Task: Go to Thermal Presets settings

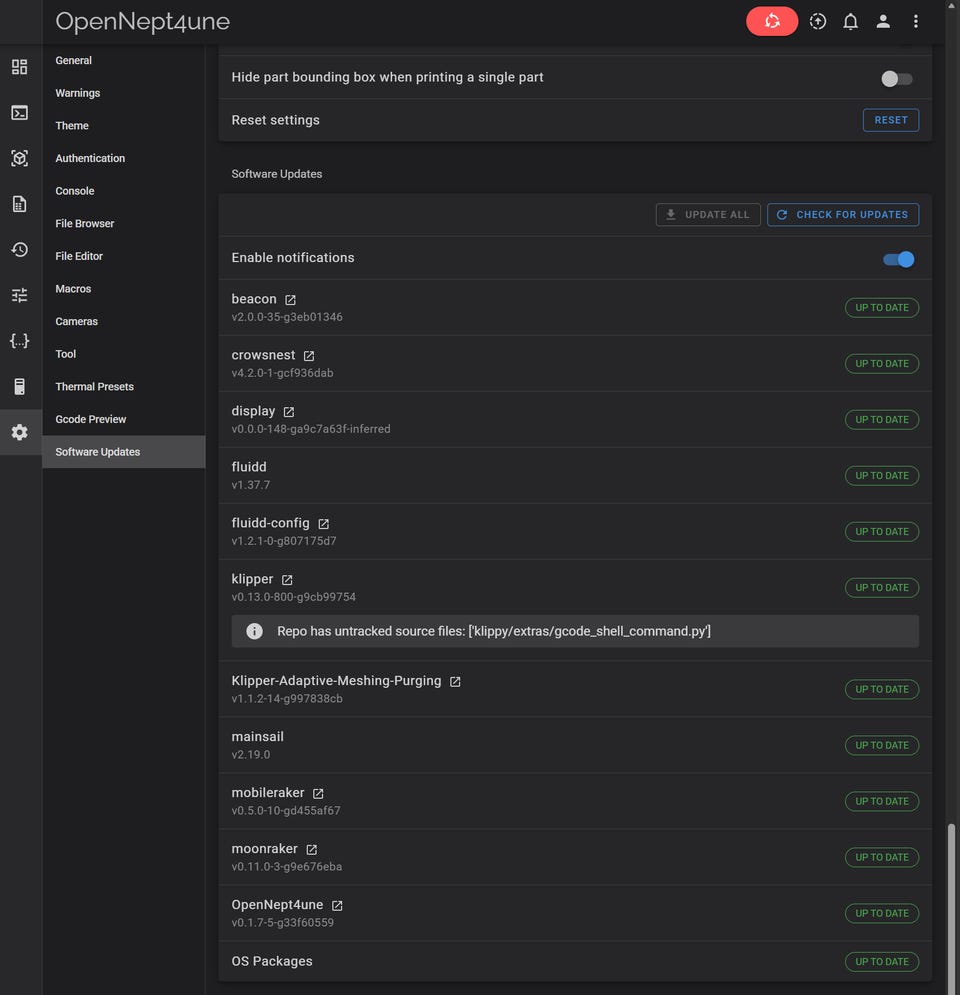Action: click(124, 386)
